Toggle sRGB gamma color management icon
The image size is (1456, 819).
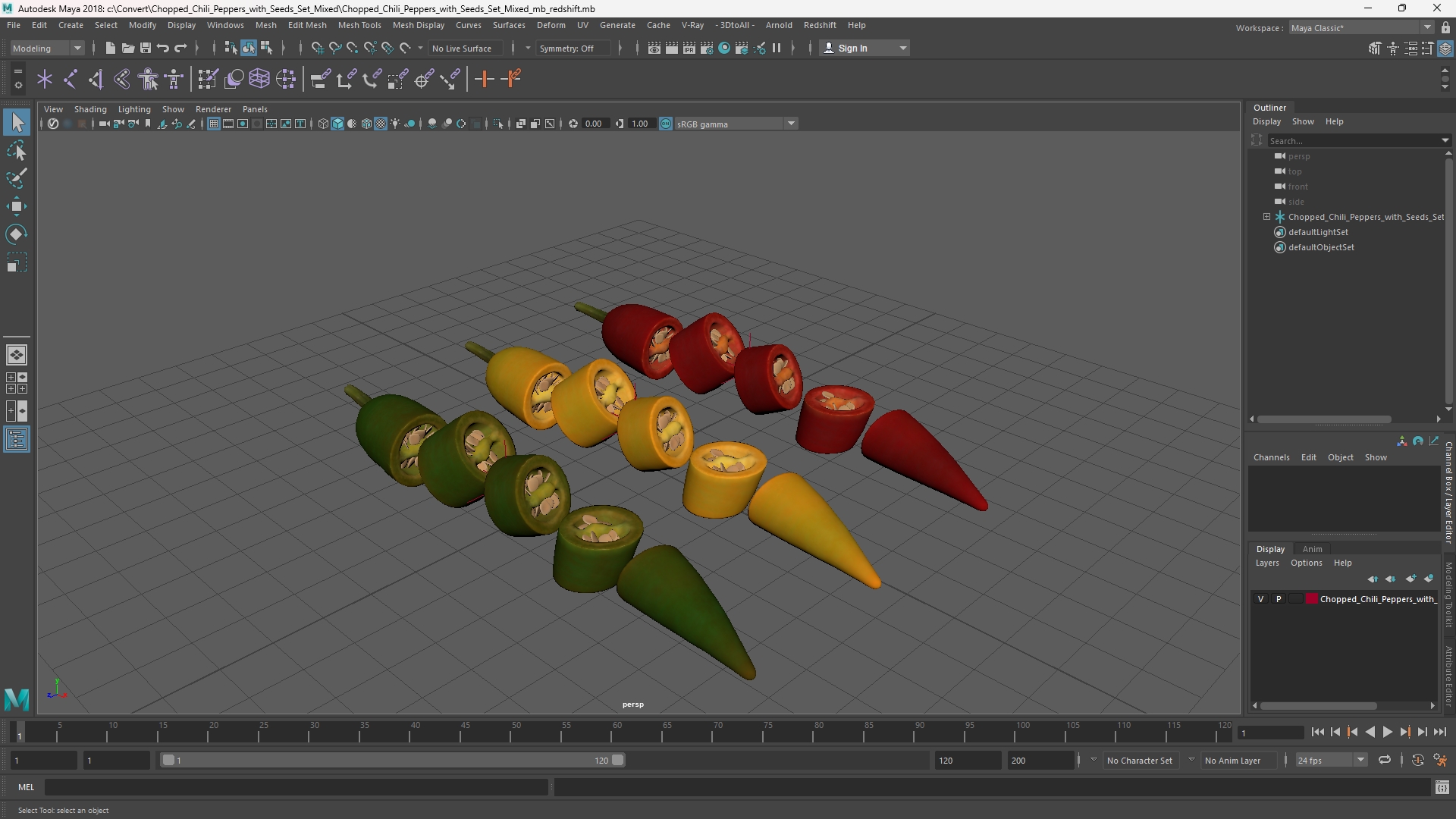[666, 124]
